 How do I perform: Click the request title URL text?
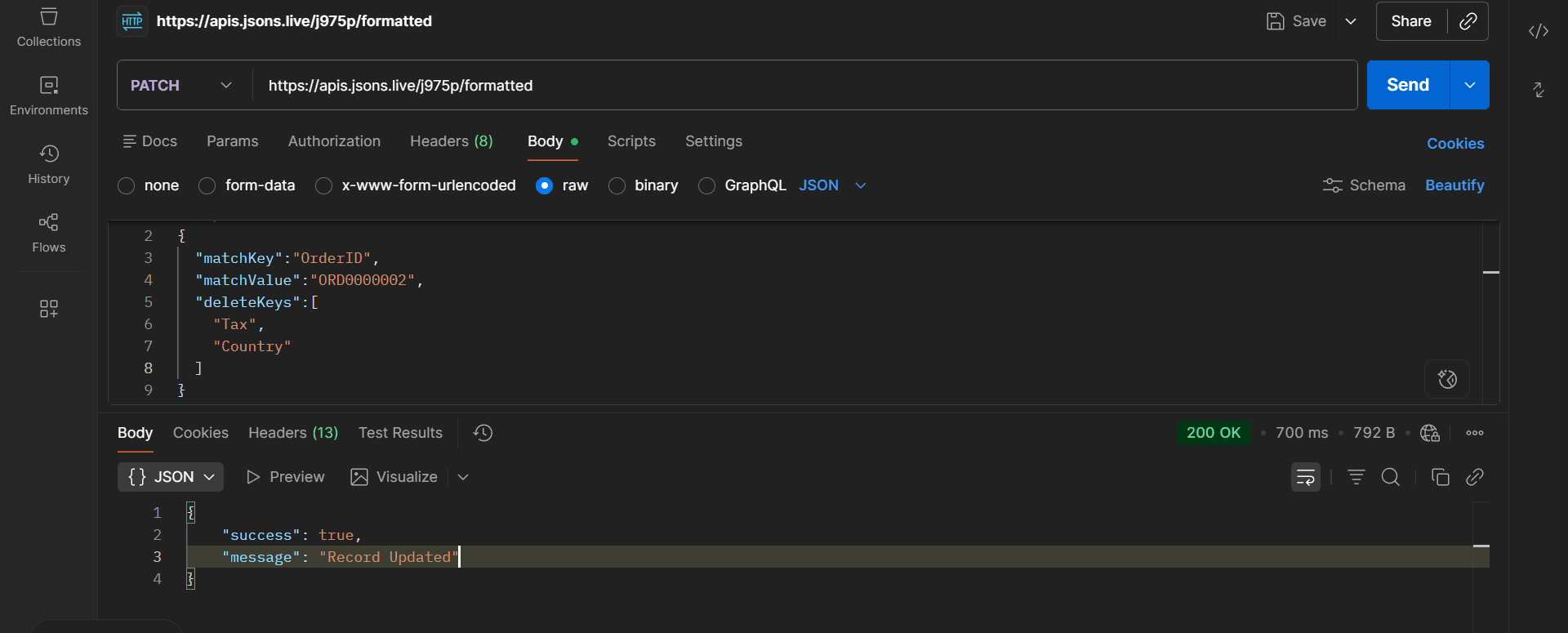pos(294,21)
